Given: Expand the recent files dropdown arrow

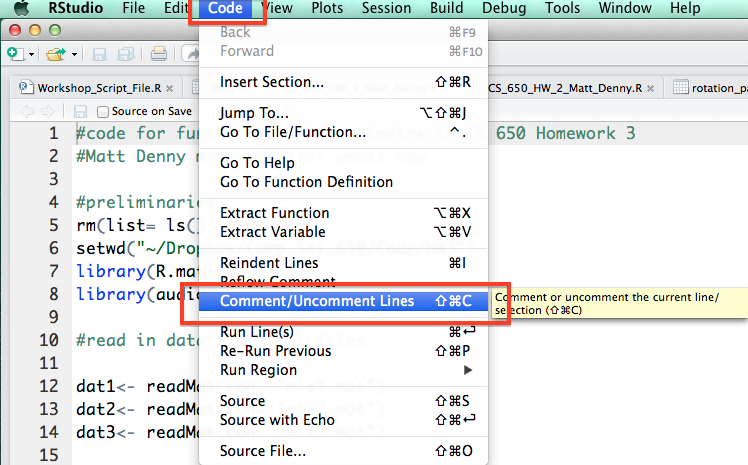Looking at the screenshot, I should 74,54.
